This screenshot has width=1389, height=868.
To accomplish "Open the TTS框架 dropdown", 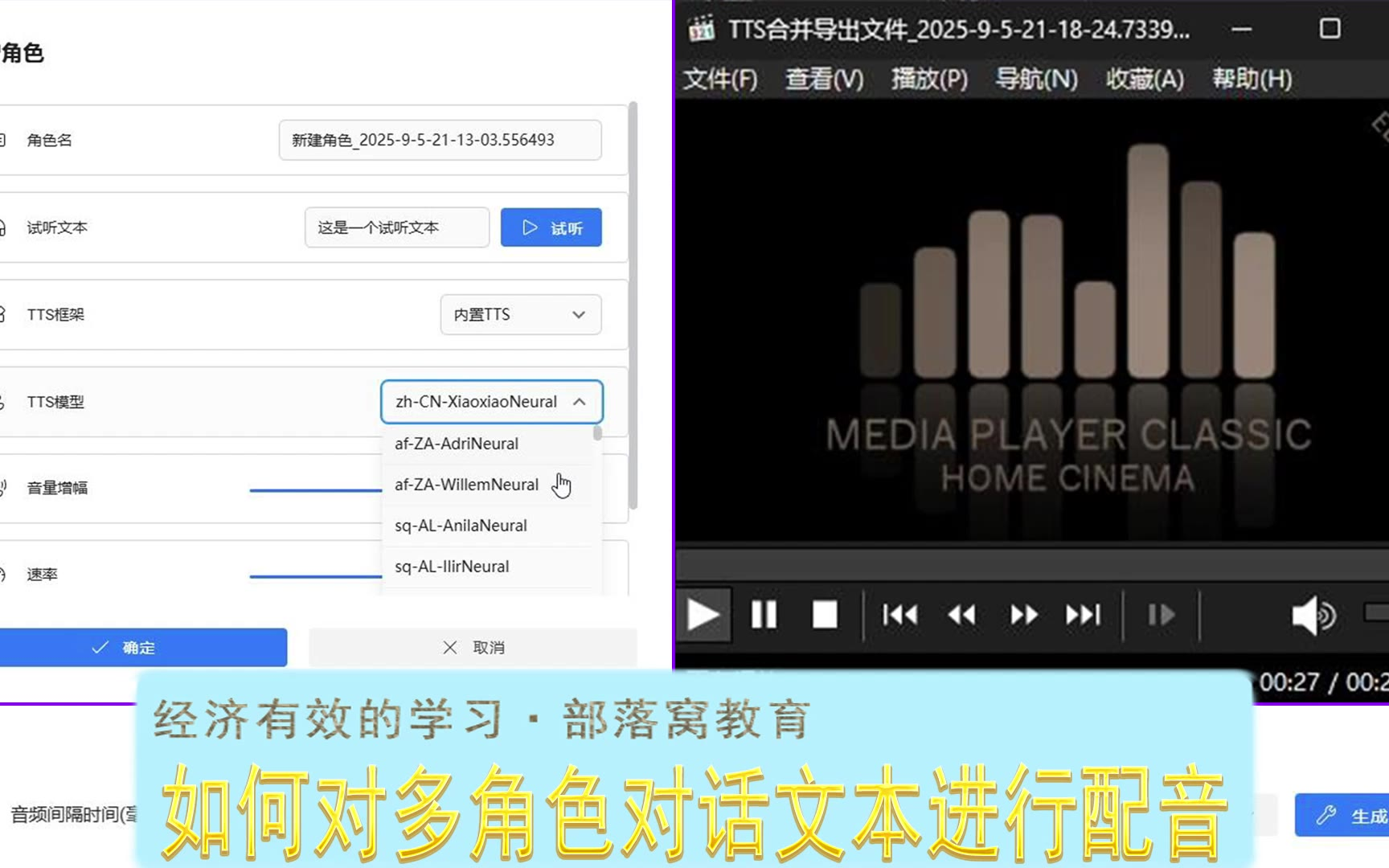I will (x=520, y=314).
